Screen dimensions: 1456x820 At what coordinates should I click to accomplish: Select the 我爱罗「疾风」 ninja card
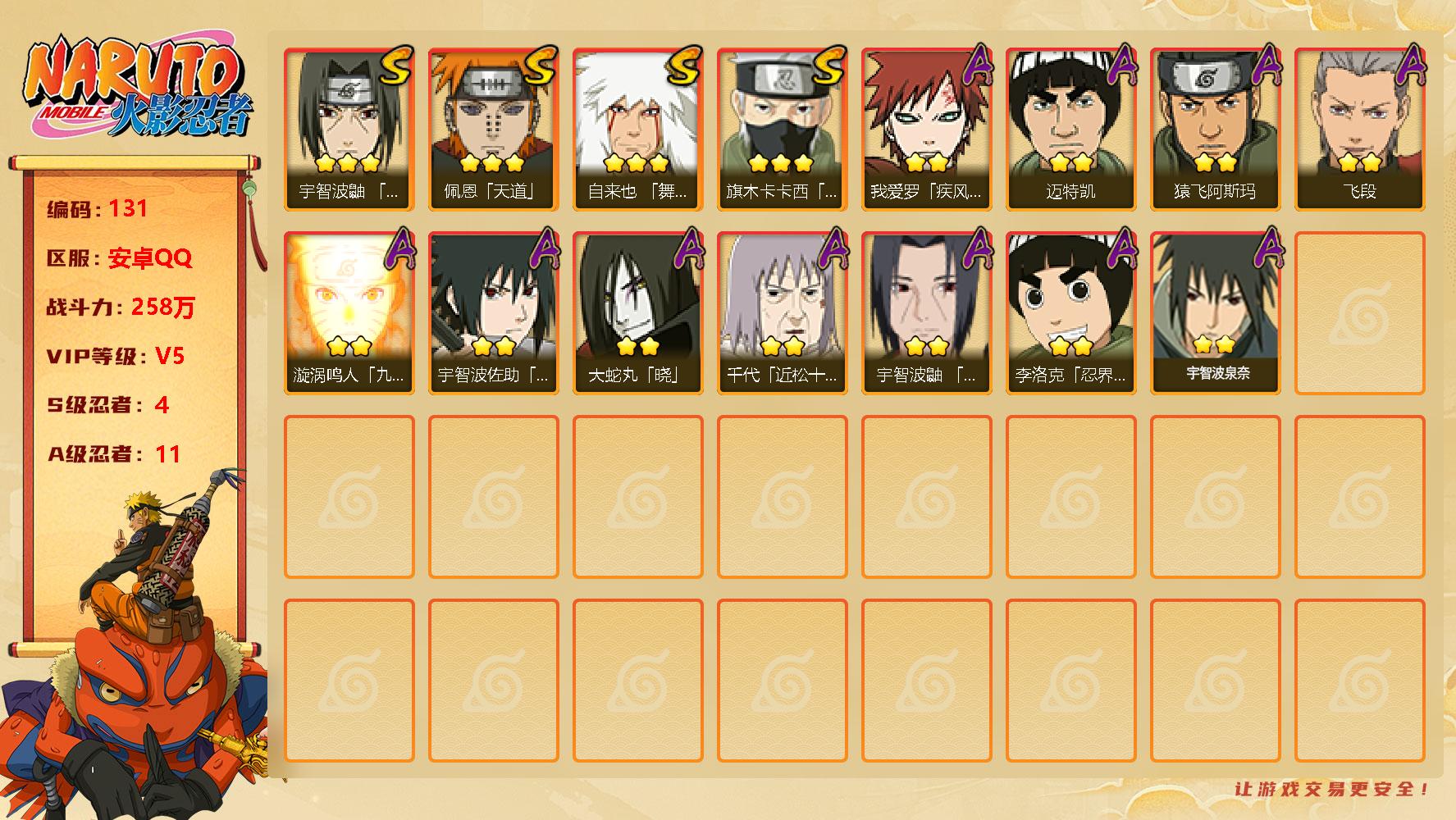click(x=926, y=130)
